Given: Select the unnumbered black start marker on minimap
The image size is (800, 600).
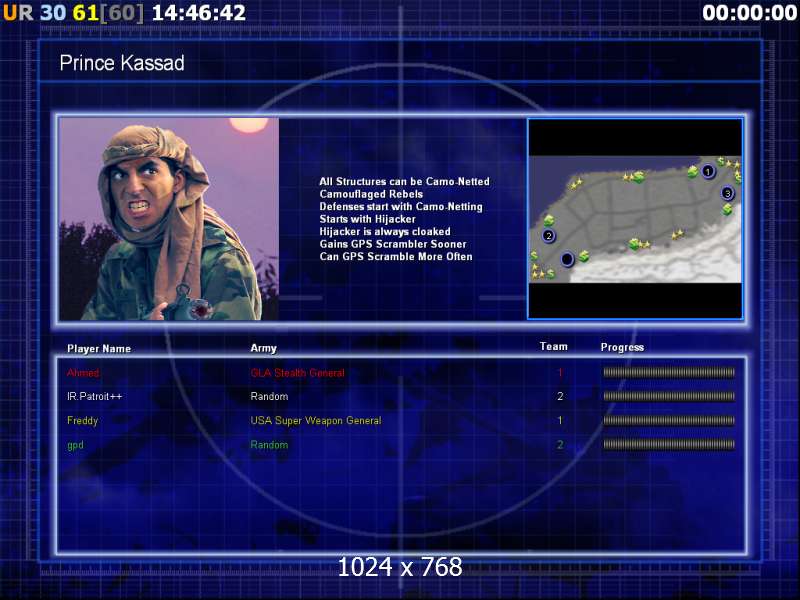Looking at the screenshot, I should click(x=567, y=259).
